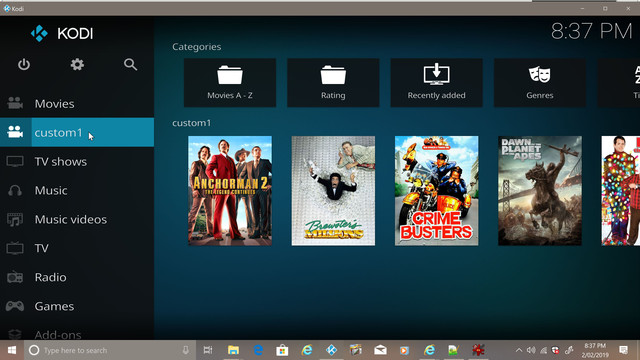Click the Kodi power icon

24,64
